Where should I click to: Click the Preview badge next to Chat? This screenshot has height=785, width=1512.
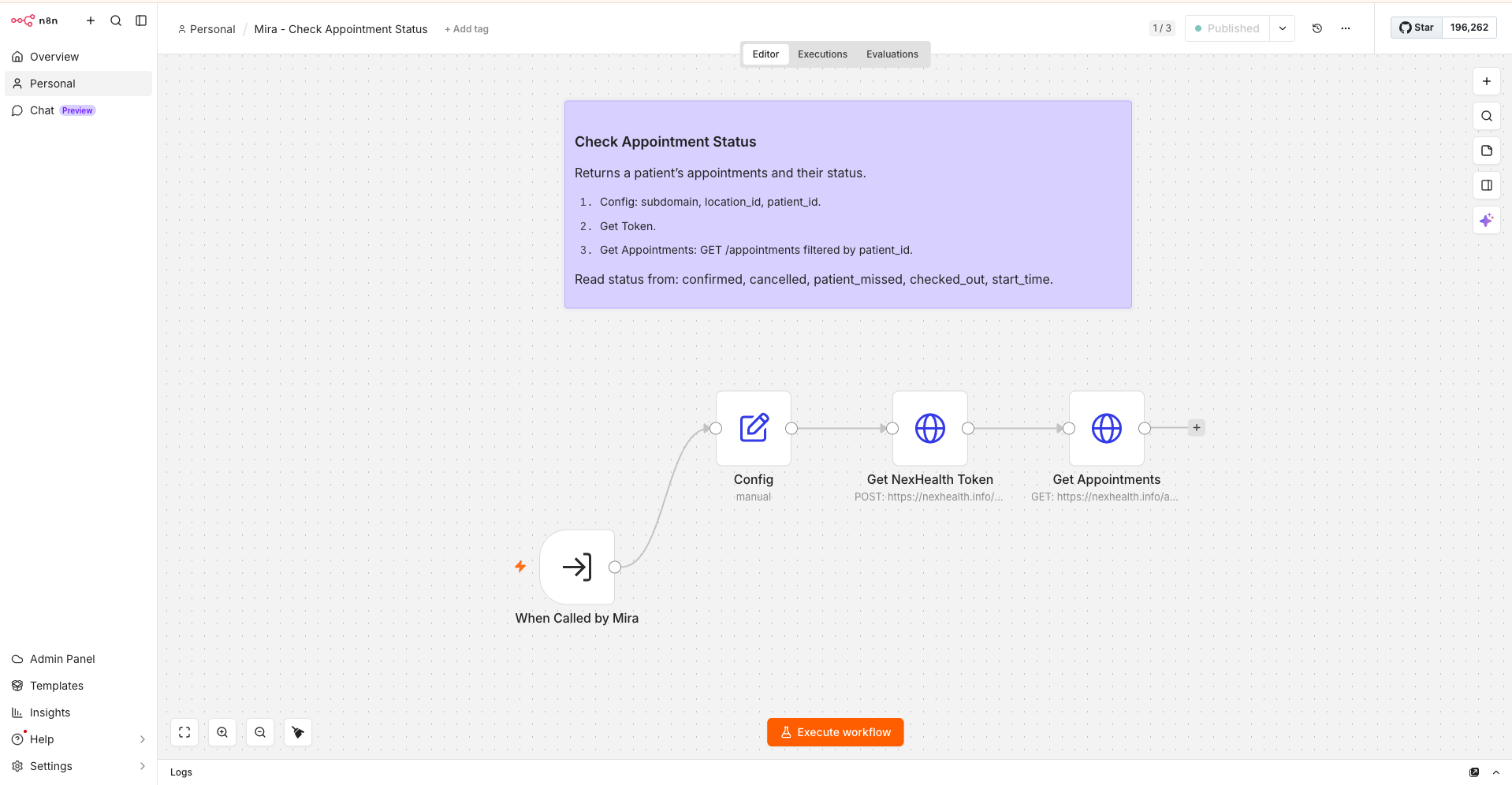coord(77,110)
